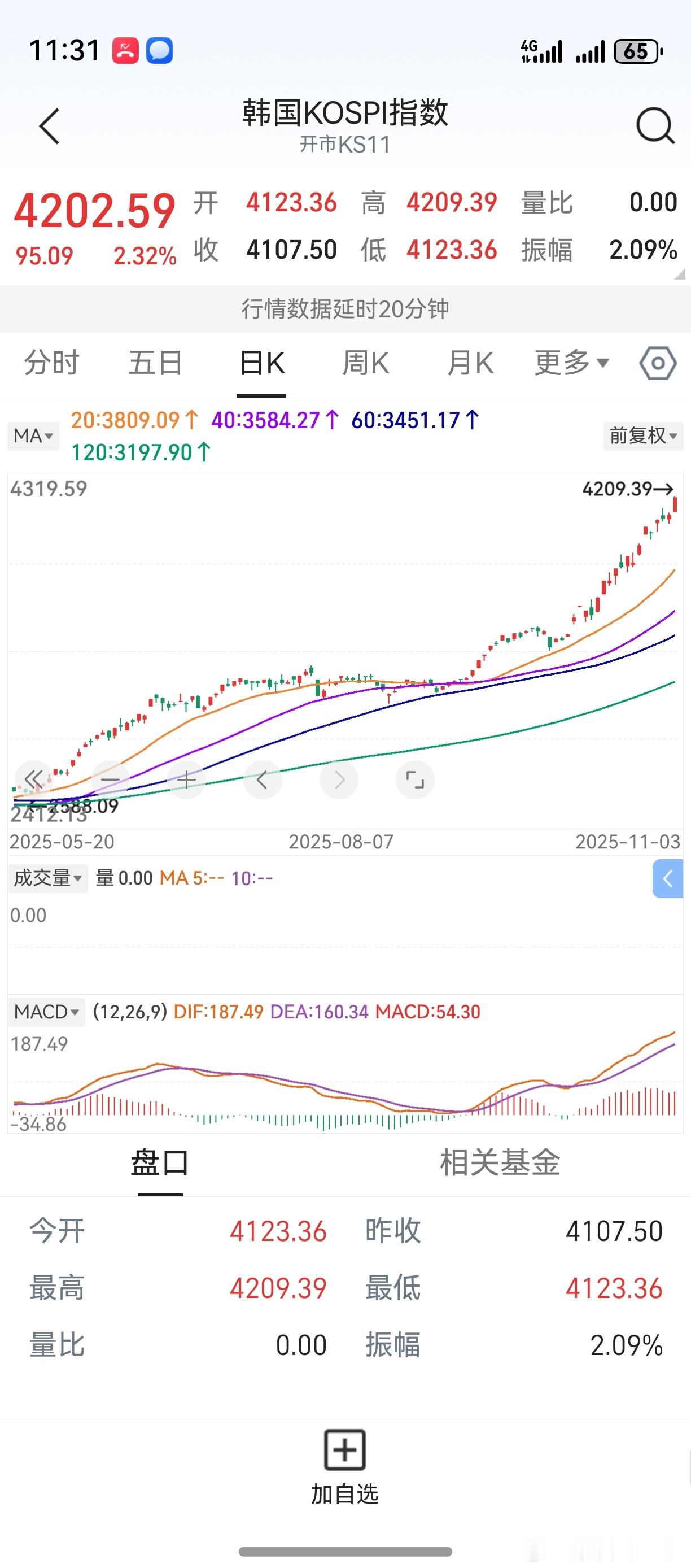Open the 相关基金 related funds tab
The image size is (691, 1568).
coord(500,1162)
